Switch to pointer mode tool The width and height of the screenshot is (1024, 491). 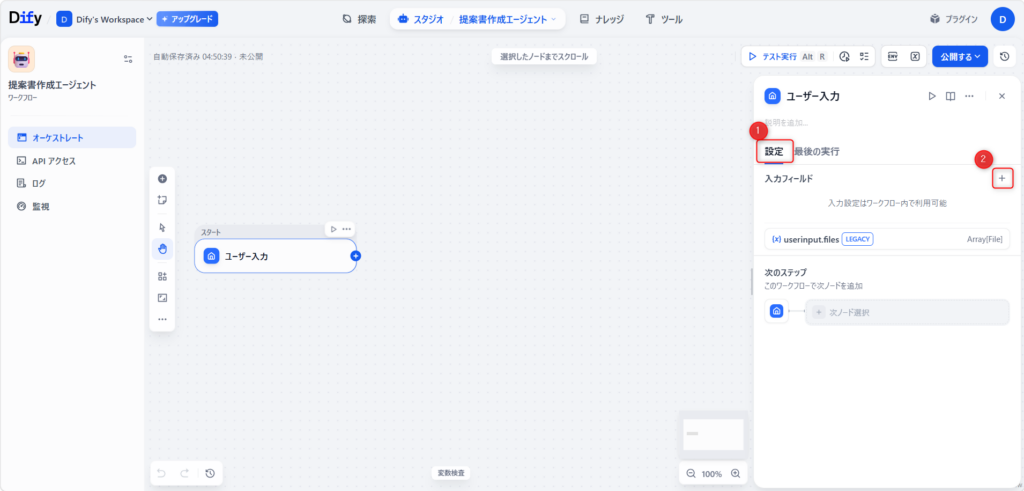coord(162,227)
